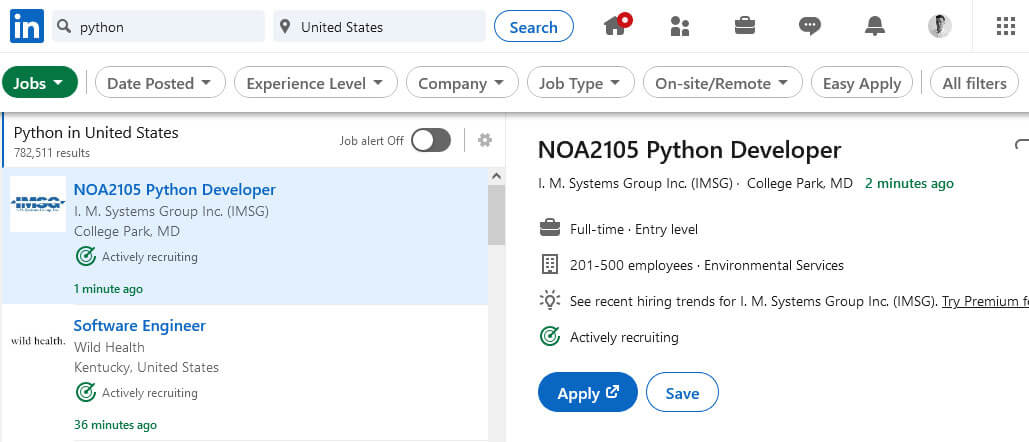Click Python in United States heading
The image size is (1029, 442).
96,132
